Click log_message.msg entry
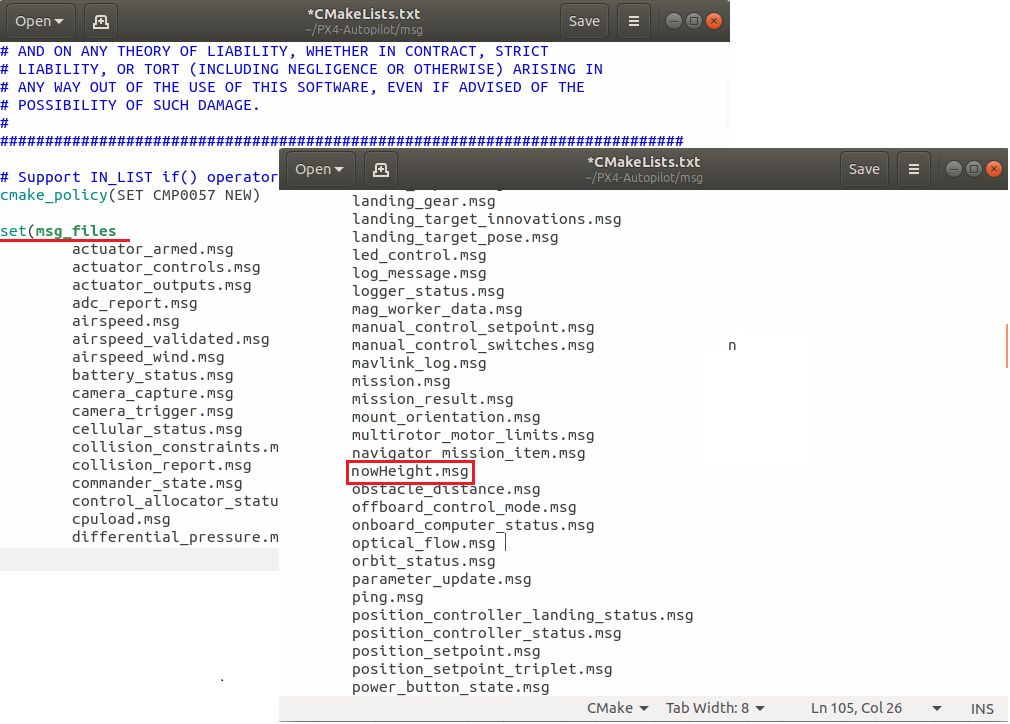Viewport: 1010px width, 724px height. coord(419,273)
